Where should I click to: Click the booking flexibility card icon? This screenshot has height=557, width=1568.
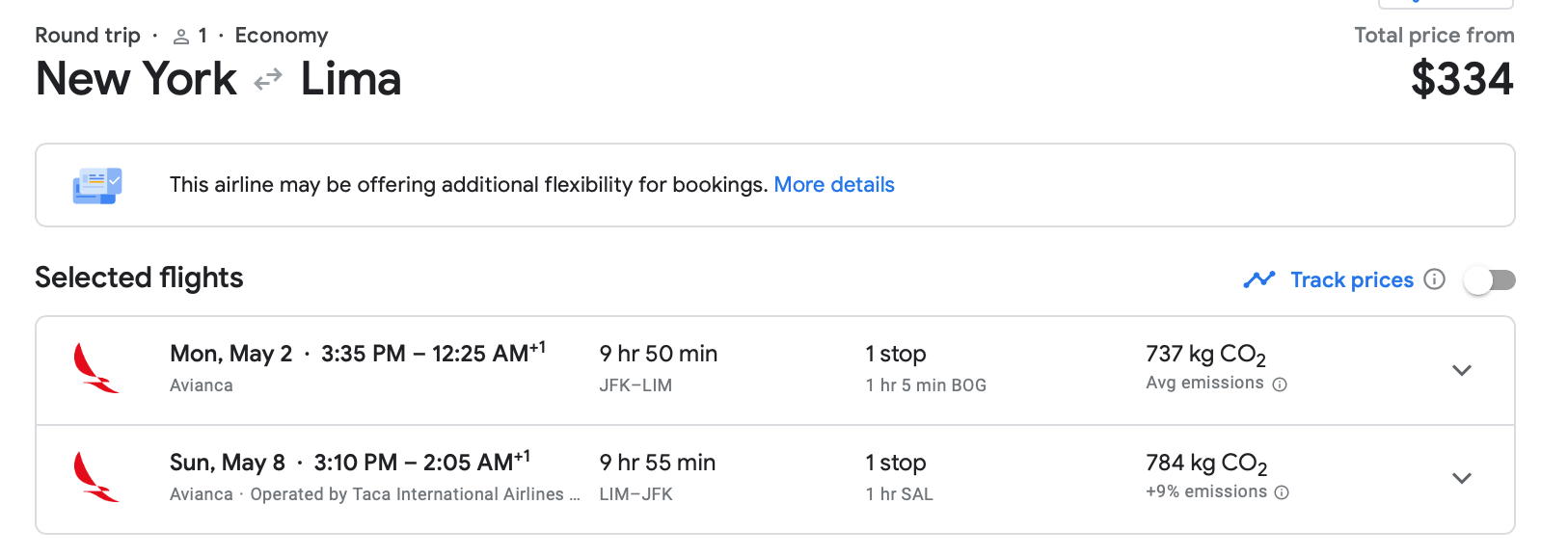point(97,185)
